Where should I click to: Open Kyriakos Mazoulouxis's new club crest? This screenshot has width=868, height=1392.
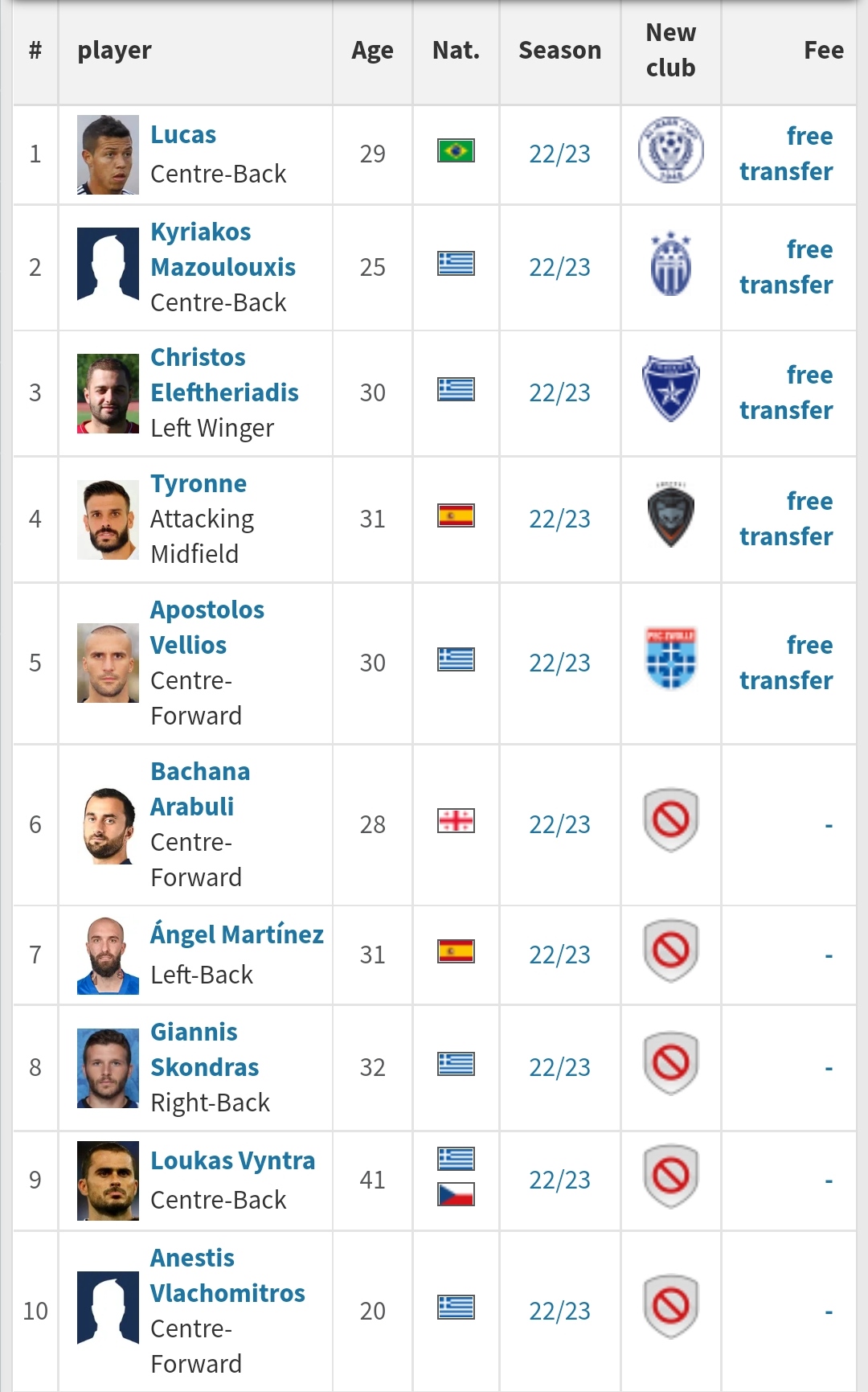[x=671, y=265]
